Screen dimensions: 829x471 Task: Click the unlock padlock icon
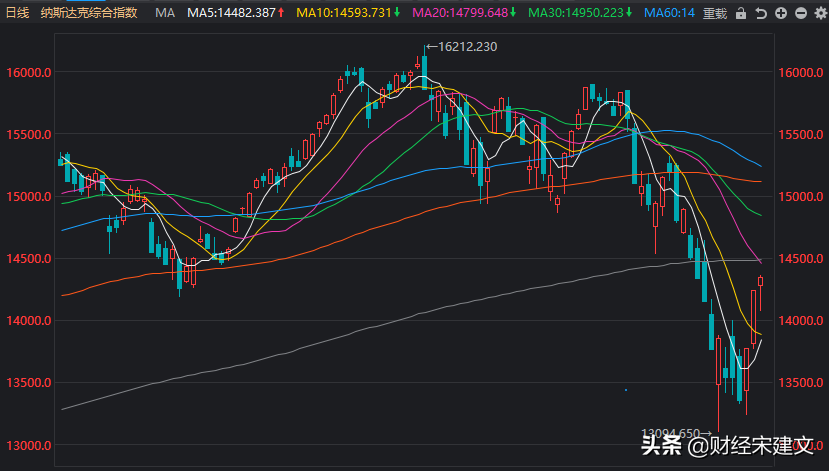(741, 13)
